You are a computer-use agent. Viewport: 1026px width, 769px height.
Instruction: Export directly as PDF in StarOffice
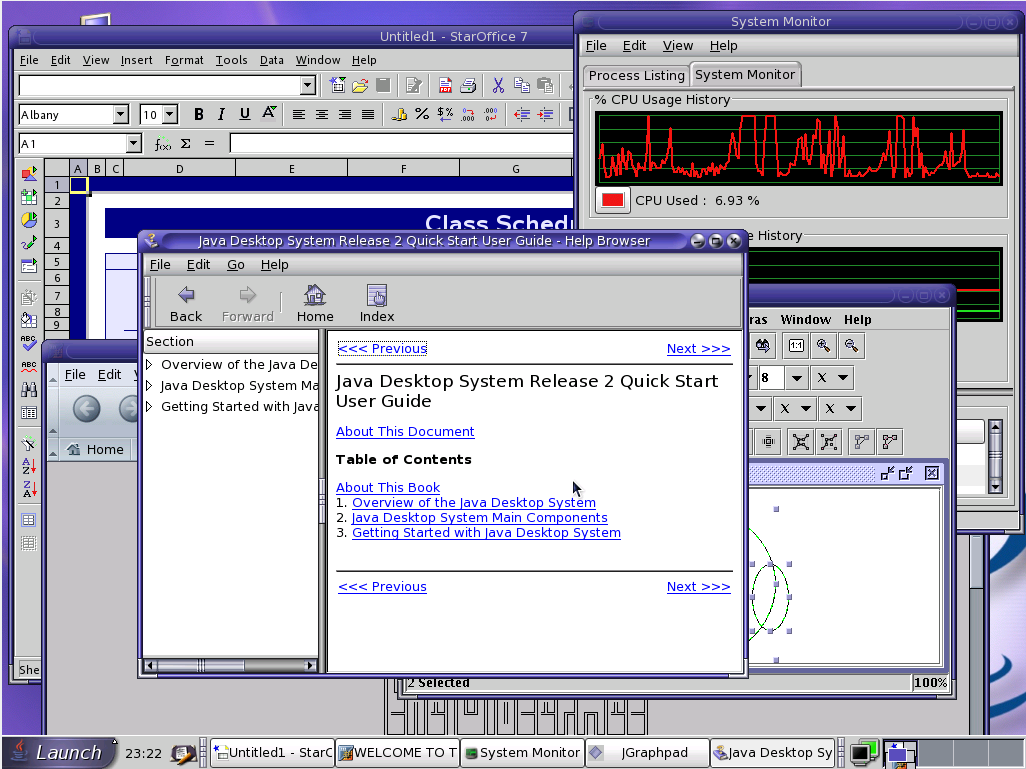[445, 85]
